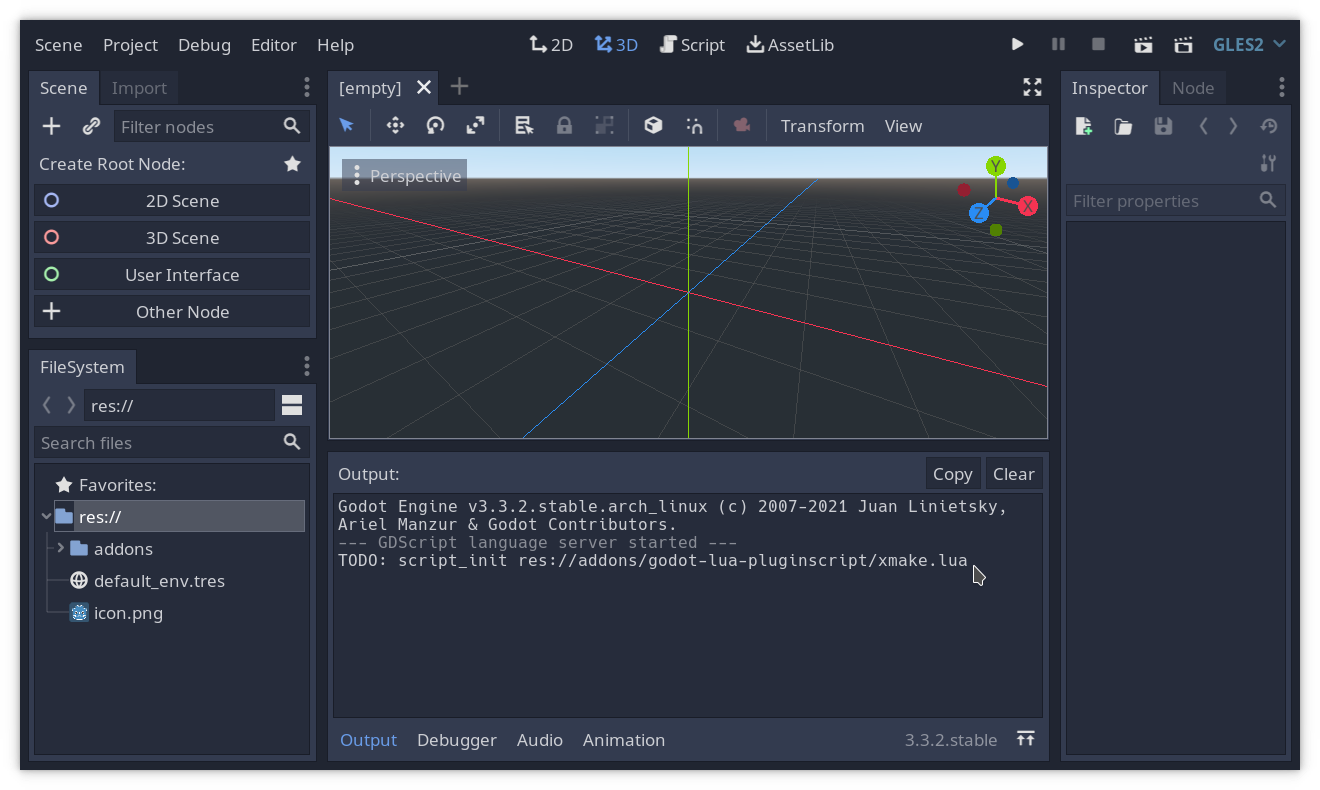This screenshot has width=1320, height=790.
Task: Toggle the snap mode magnet button
Action: 694,126
